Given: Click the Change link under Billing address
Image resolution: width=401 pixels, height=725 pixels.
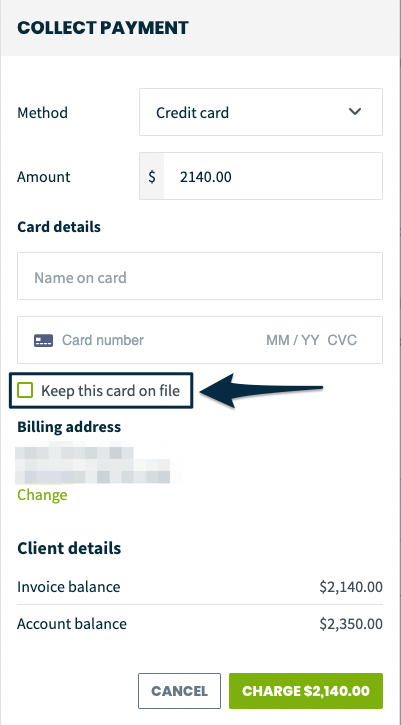Looking at the screenshot, I should [x=42, y=495].
